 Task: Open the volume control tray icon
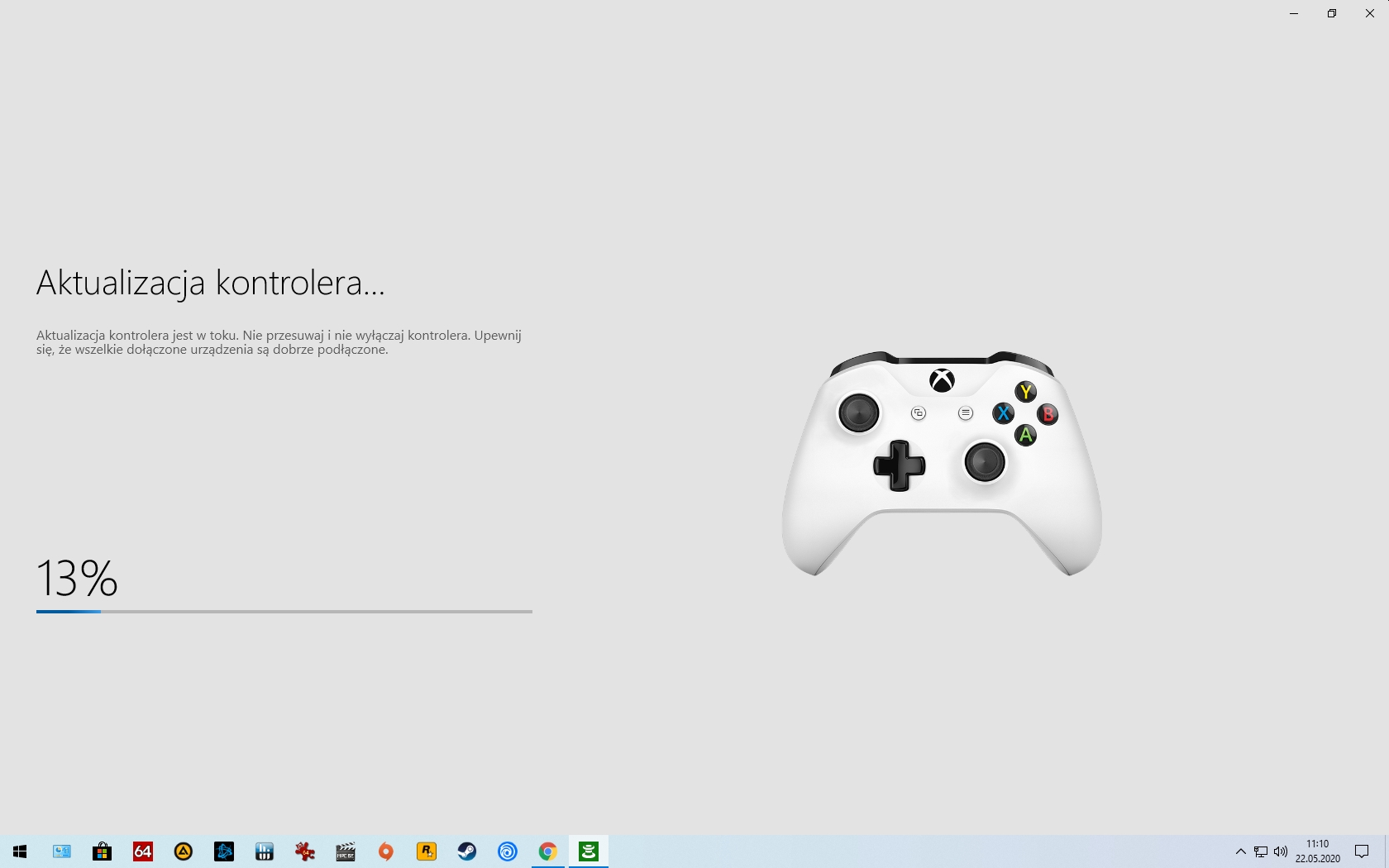click(x=1281, y=851)
